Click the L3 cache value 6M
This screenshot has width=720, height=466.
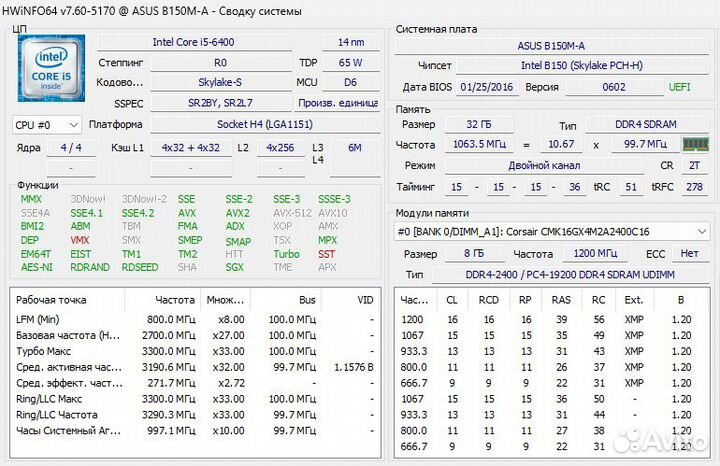[355, 148]
